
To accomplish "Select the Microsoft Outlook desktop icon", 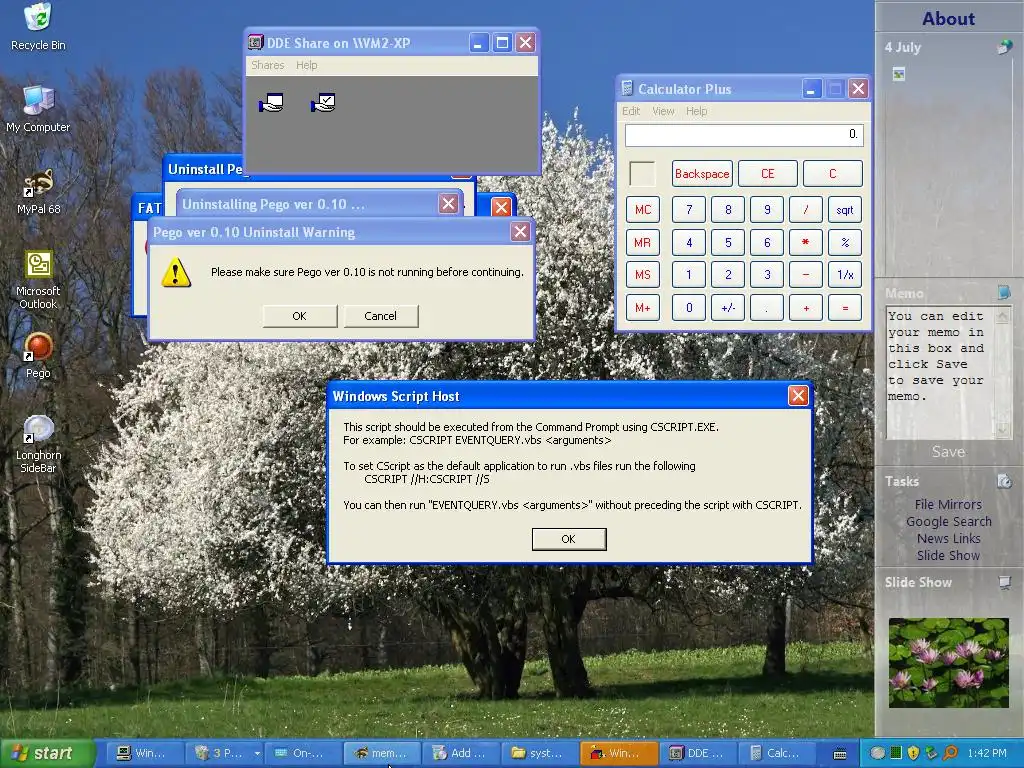I will 38,279.
